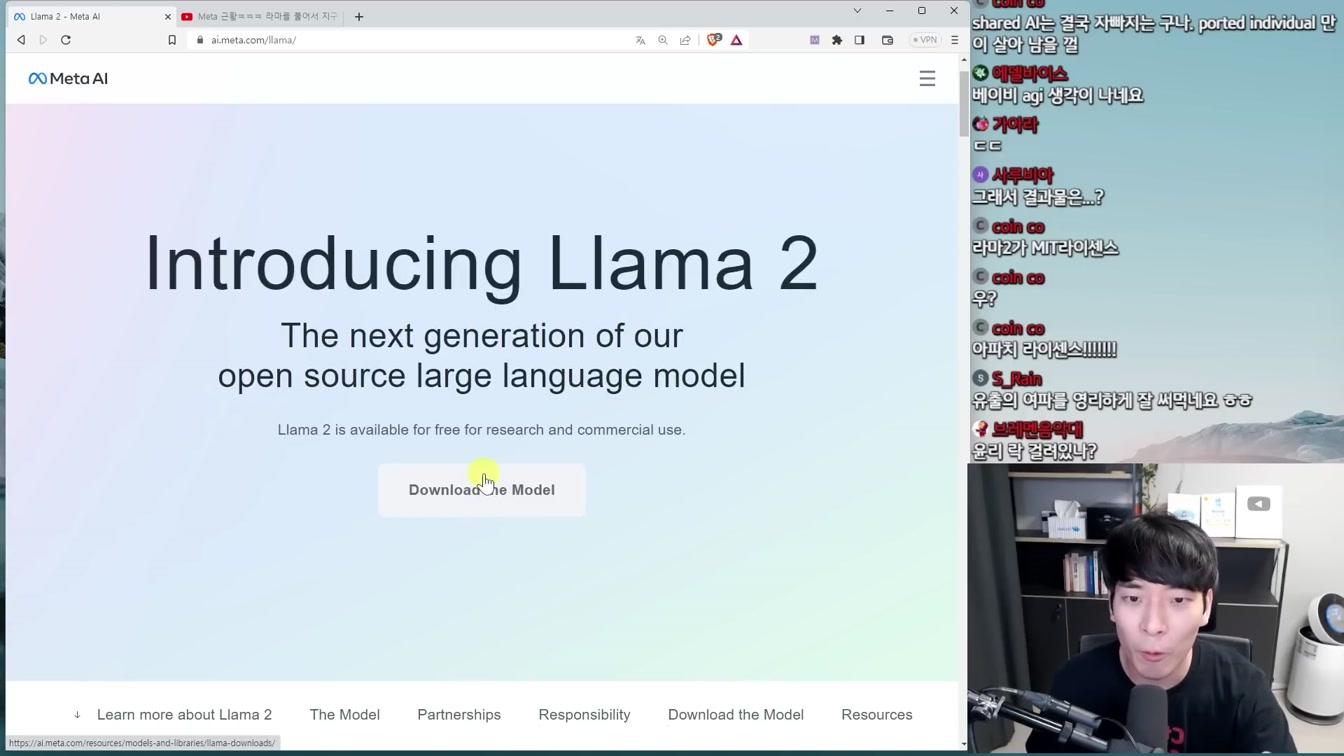Click the browser forward arrow
Viewport: 1344px width, 756px height.
43,40
